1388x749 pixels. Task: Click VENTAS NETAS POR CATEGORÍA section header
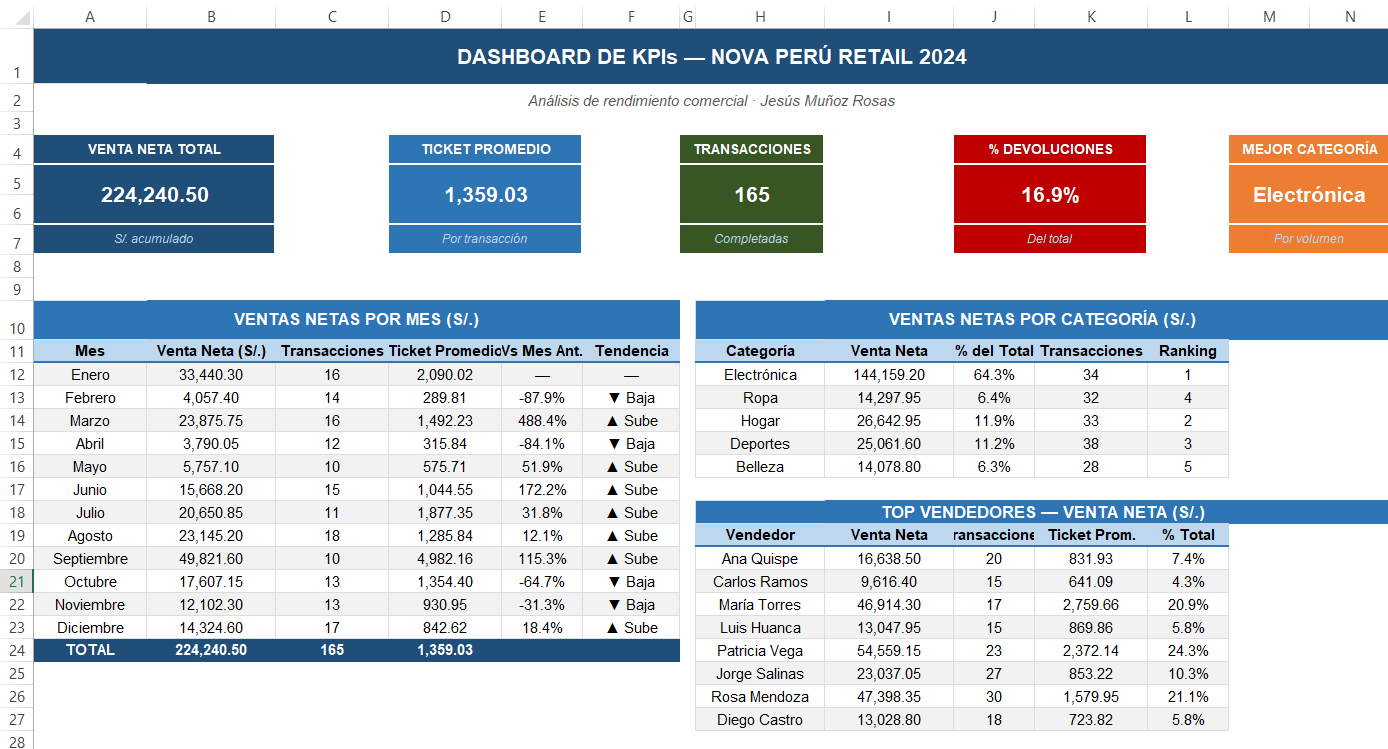1042,320
